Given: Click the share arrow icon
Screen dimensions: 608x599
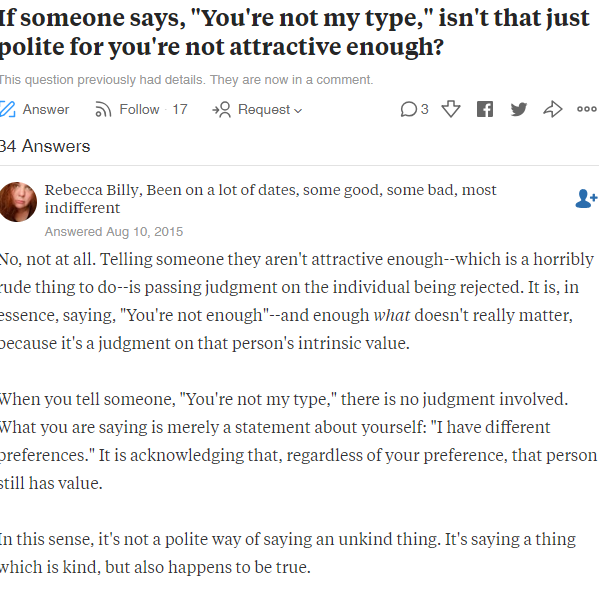Looking at the screenshot, I should pyautogui.click(x=552, y=110).
